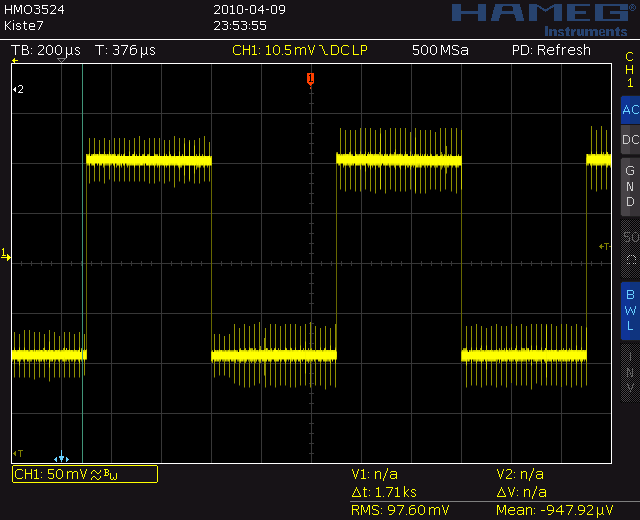Click the cyan cursor arrow marker
This screenshot has width=640, height=520.
click(61, 456)
